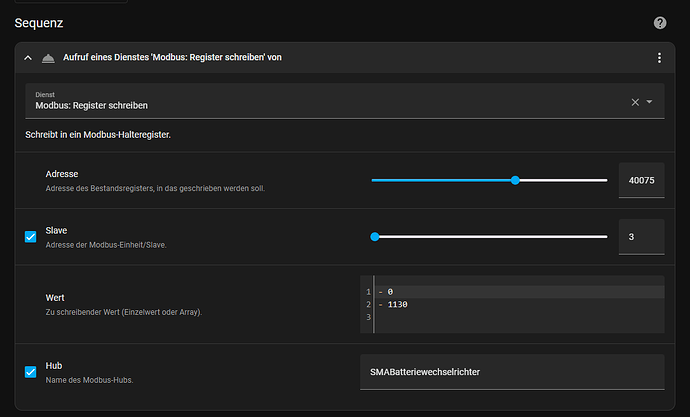
Task: Uncheck the Hub checkbox
Action: [30, 372]
